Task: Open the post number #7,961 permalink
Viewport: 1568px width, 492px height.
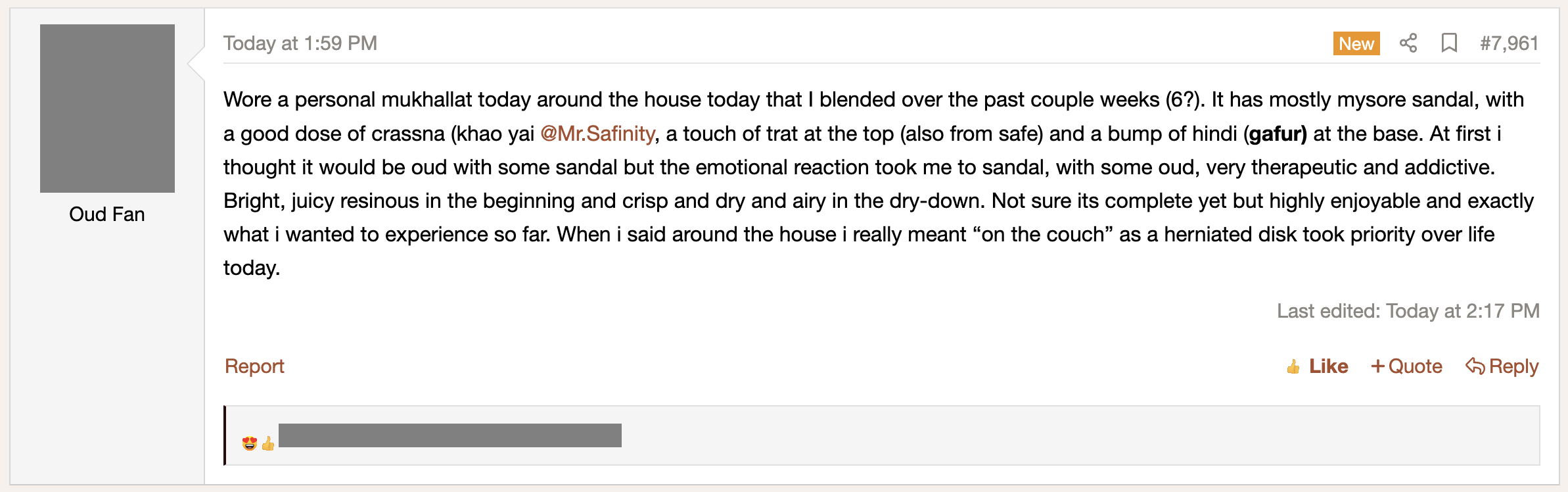Action: coord(1509,43)
